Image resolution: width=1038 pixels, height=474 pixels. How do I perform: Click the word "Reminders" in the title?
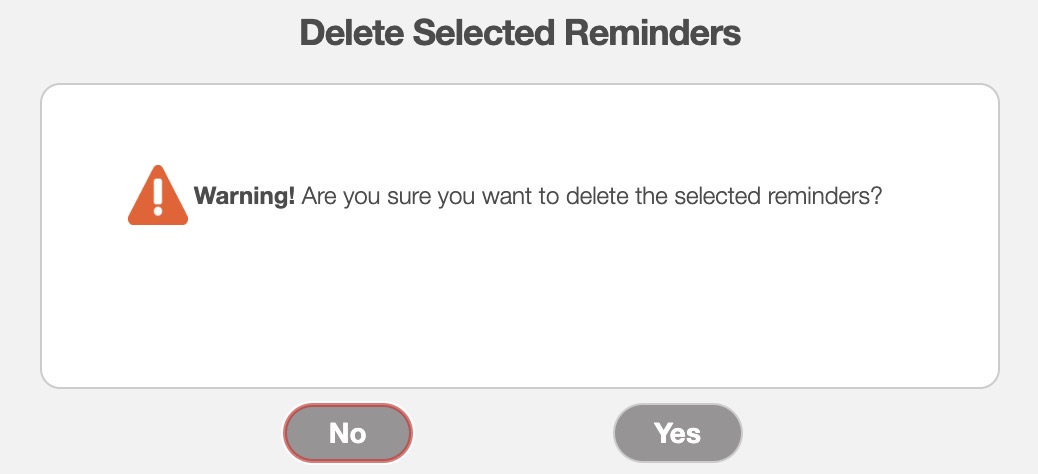(655, 33)
